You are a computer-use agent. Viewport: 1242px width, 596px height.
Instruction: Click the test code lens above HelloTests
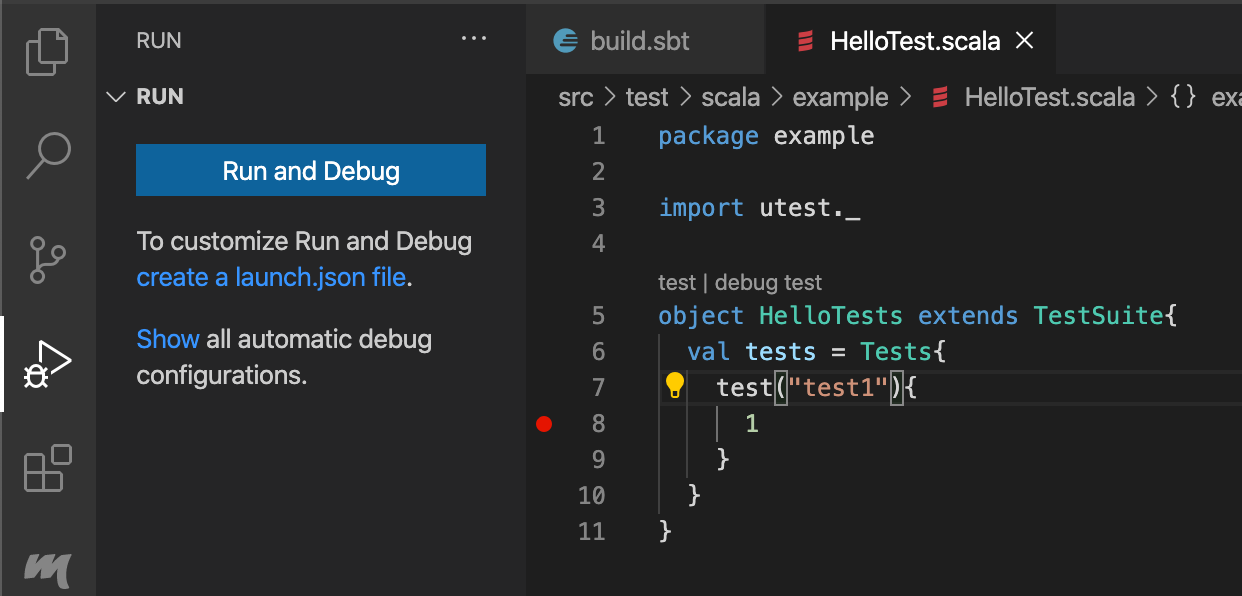pyautogui.click(x=676, y=283)
